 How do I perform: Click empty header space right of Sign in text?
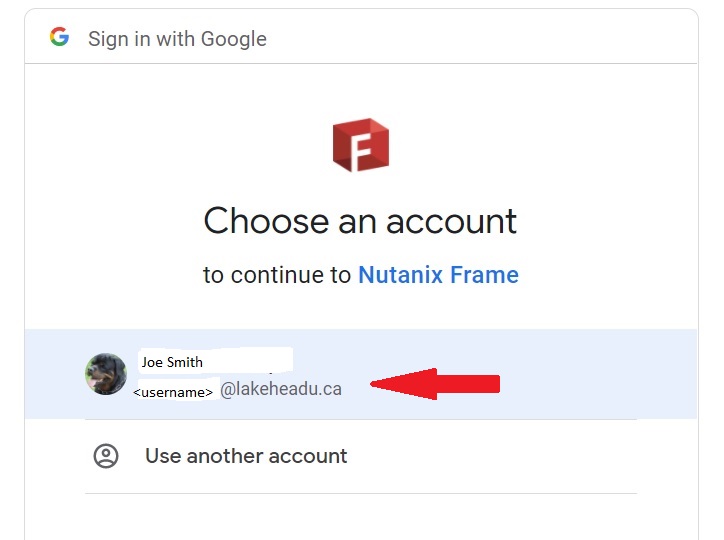click(480, 39)
